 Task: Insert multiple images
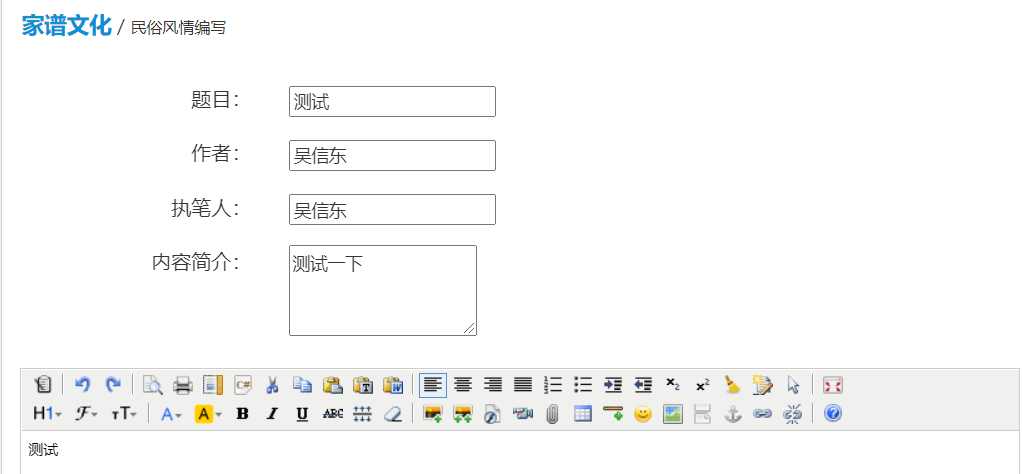tap(463, 413)
